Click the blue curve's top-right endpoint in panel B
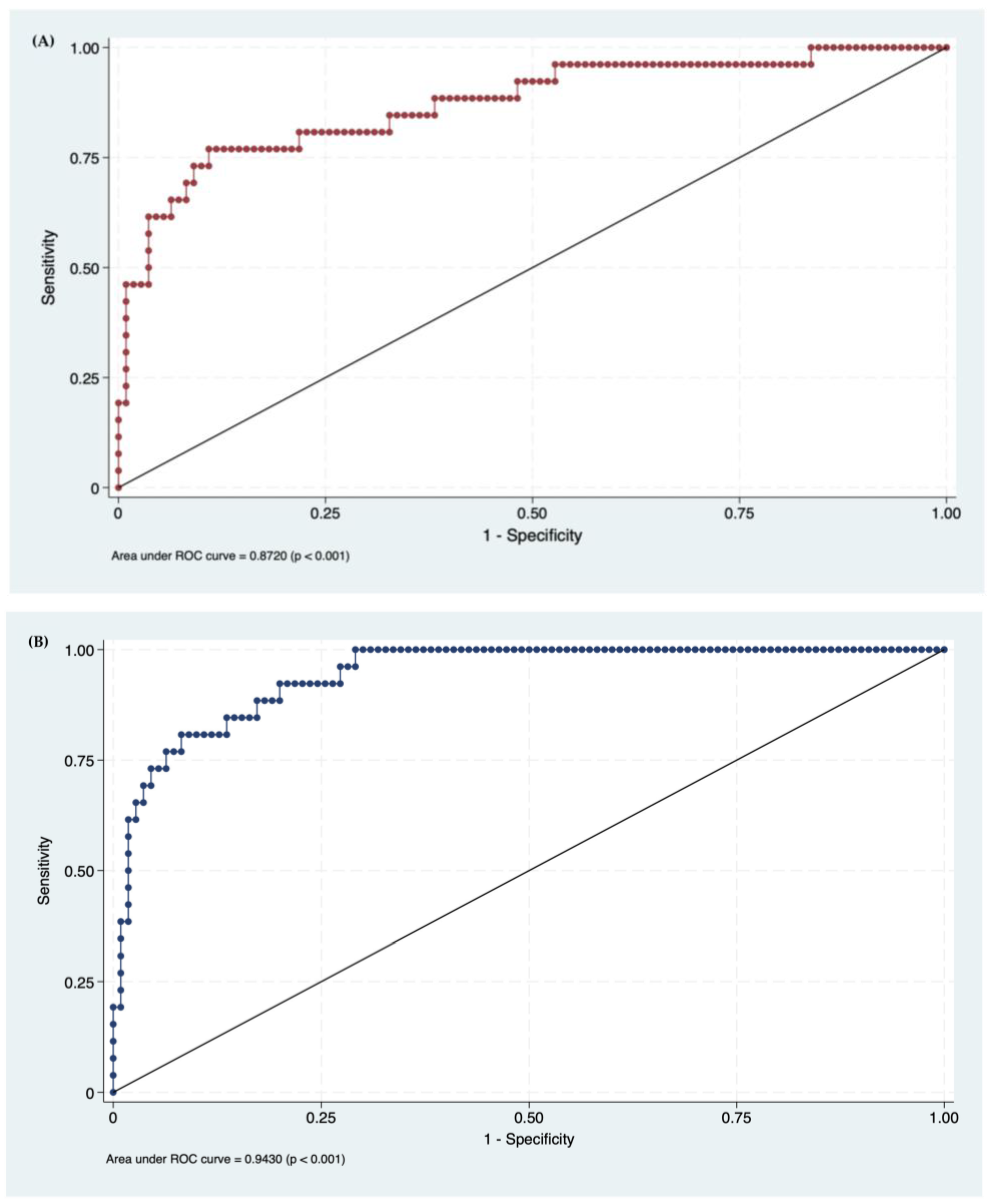Image resolution: width=990 pixels, height=1204 pixels. [944, 650]
